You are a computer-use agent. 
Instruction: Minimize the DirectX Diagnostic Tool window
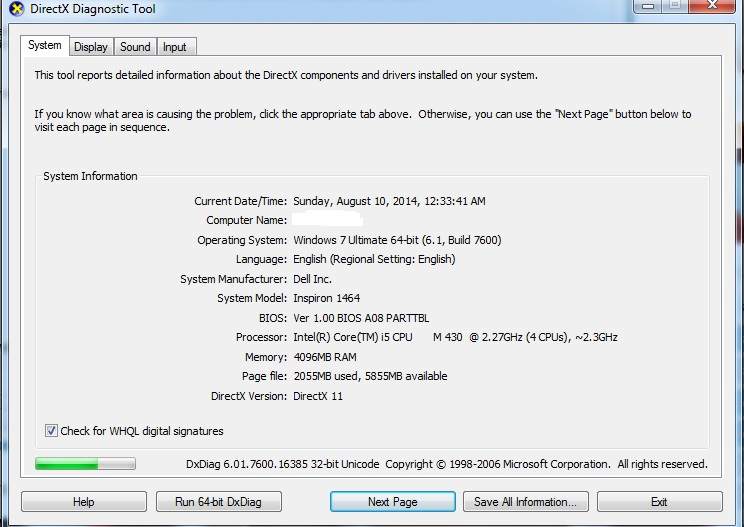(648, 5)
